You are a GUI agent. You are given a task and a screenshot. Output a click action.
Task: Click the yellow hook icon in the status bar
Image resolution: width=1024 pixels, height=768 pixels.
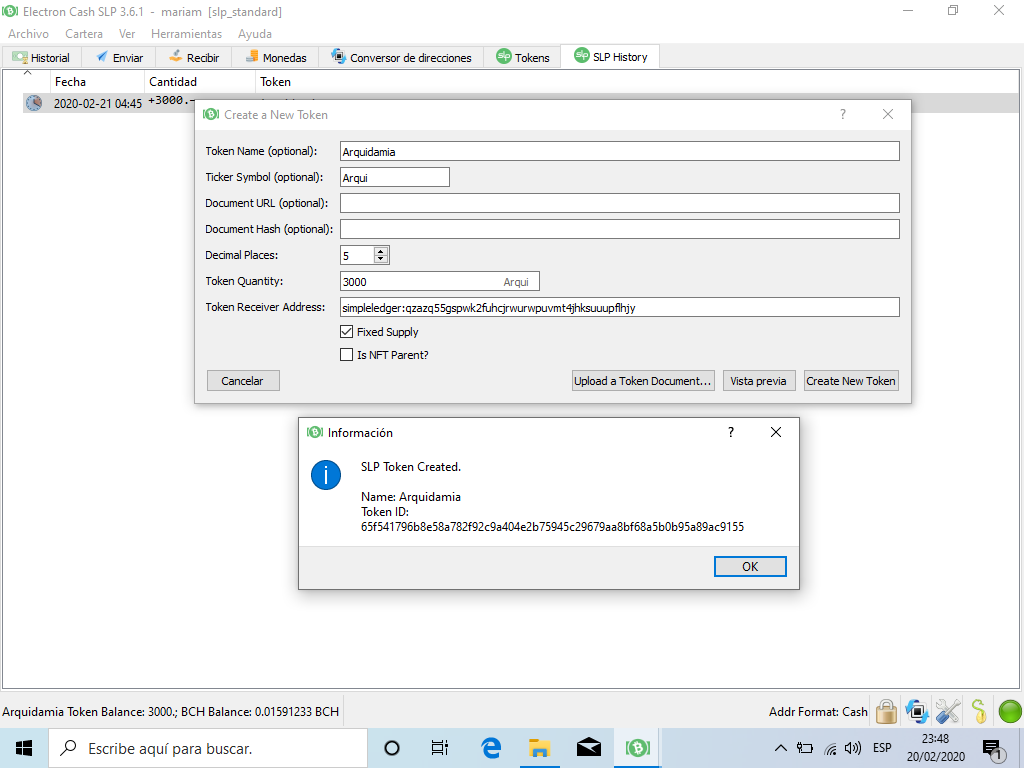point(979,712)
